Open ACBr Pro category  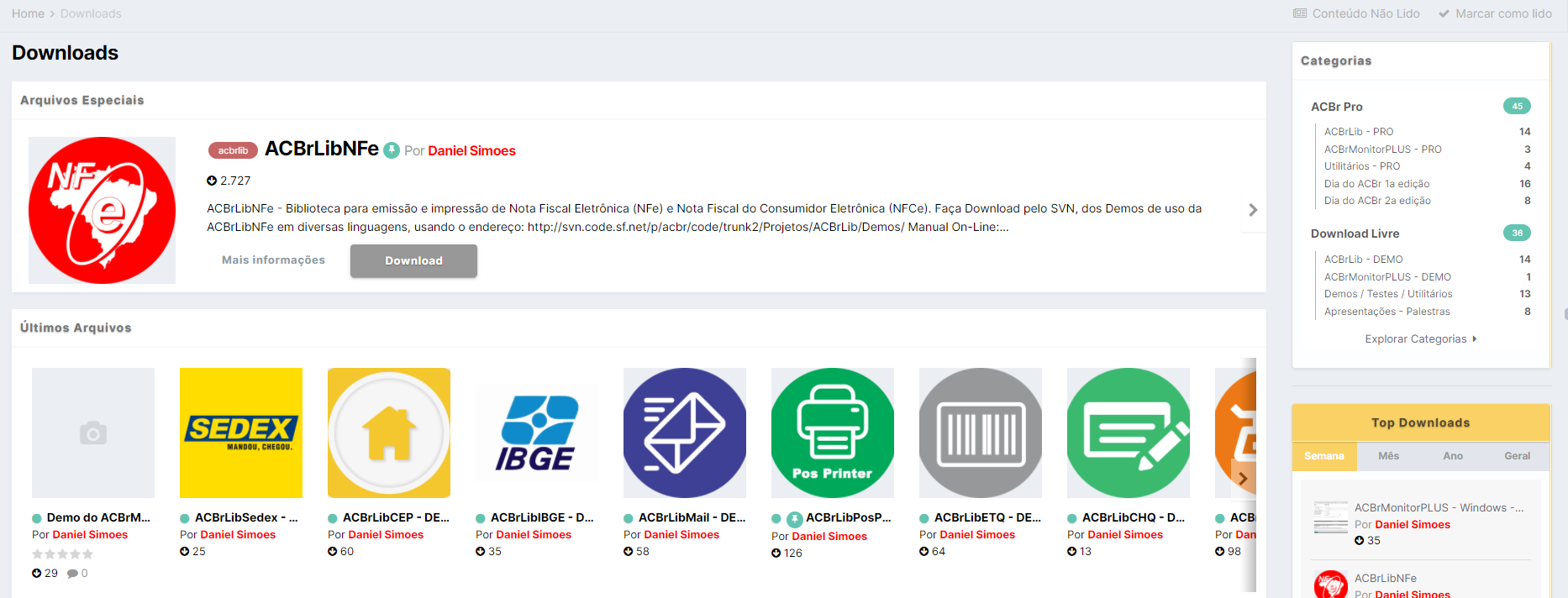1337,107
